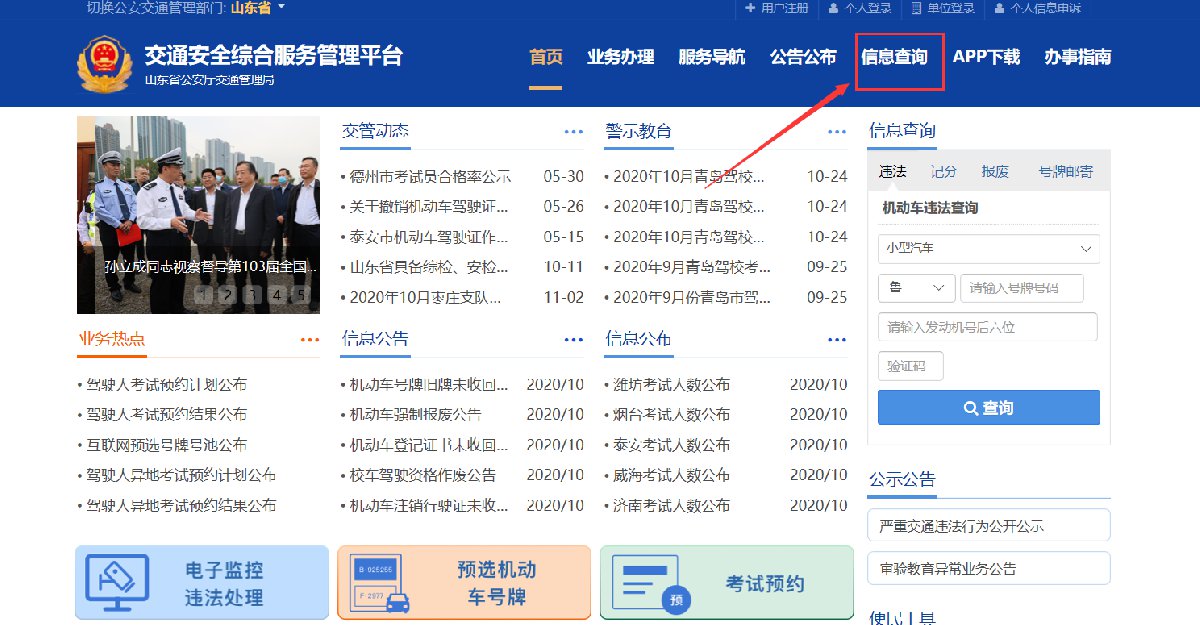Click the orange more dots beside 业务热点
The height and width of the screenshot is (625, 1200).
click(309, 340)
